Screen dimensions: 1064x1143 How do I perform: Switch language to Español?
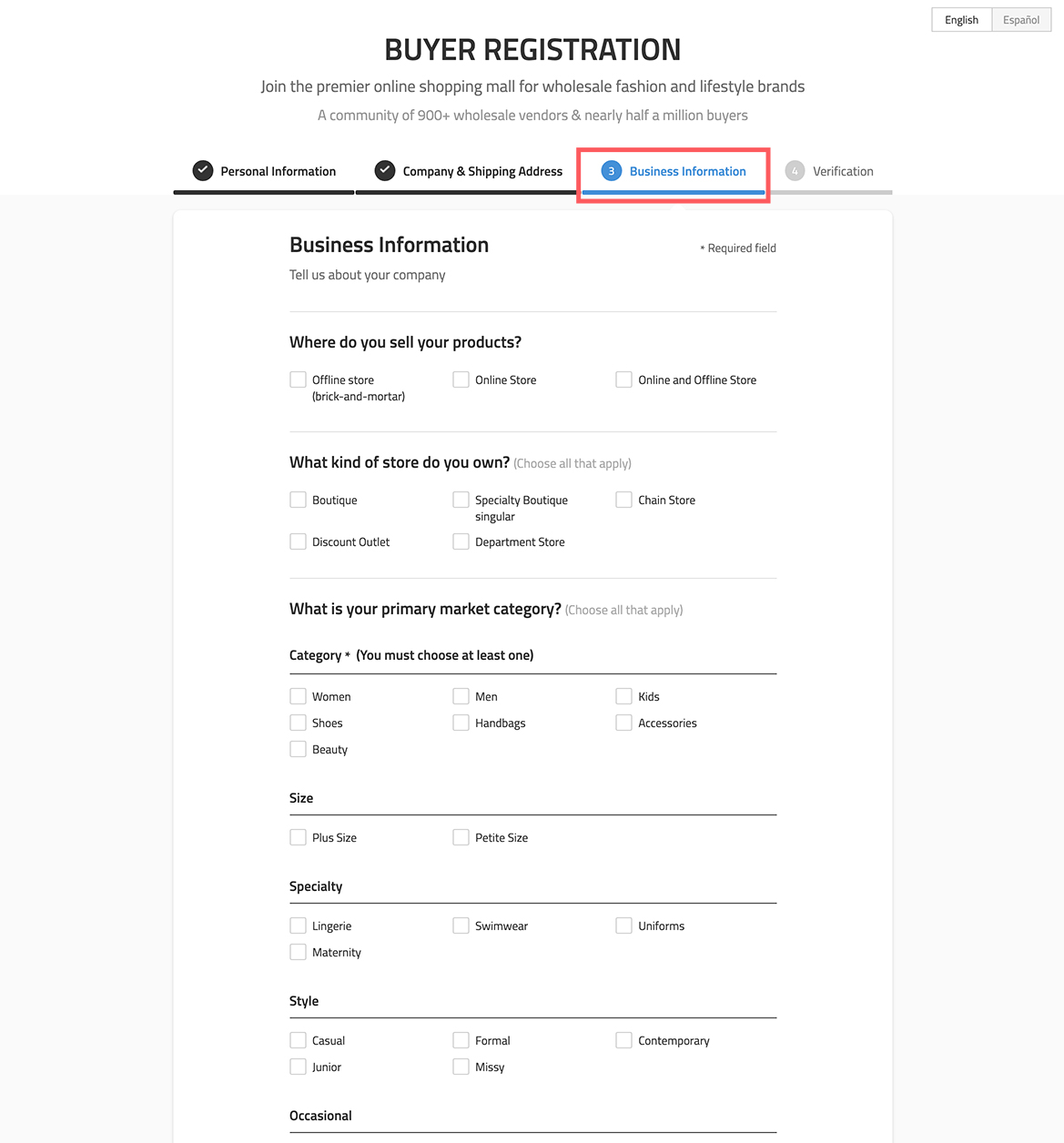tap(1021, 20)
